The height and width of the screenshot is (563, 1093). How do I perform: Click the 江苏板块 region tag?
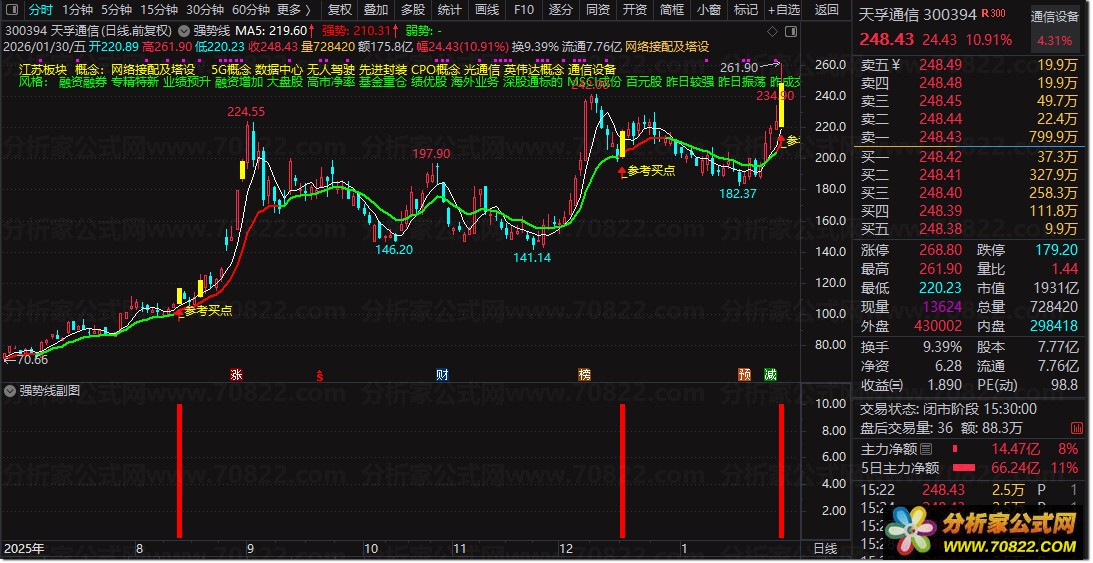coord(43,70)
